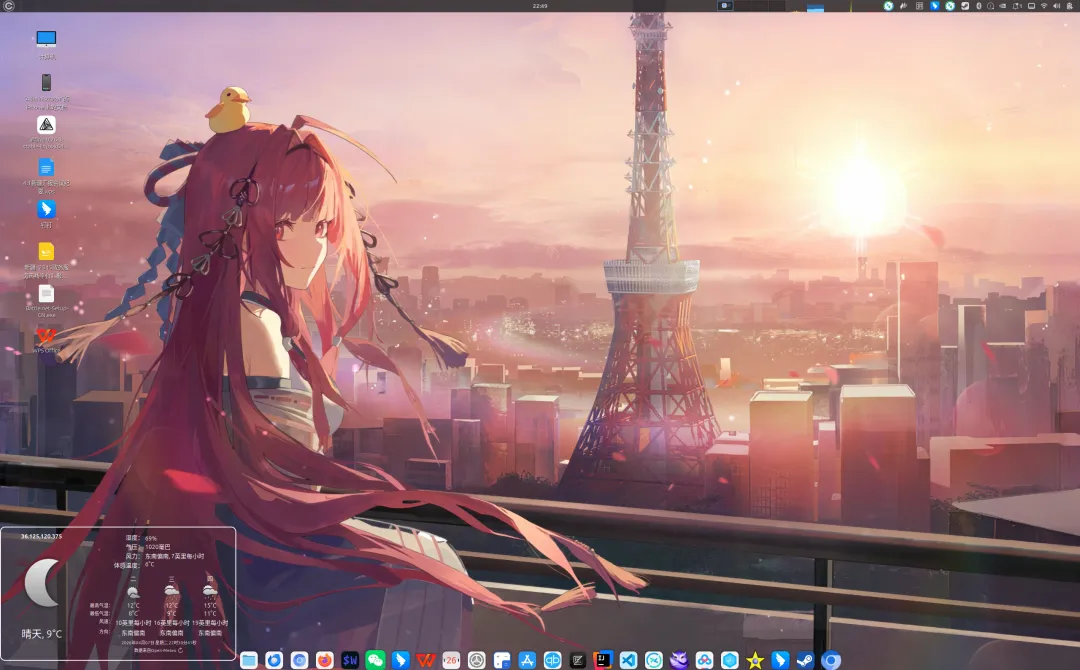This screenshot has height=670, width=1080.
Task: Open the file manager in the dock
Action: [x=249, y=660]
